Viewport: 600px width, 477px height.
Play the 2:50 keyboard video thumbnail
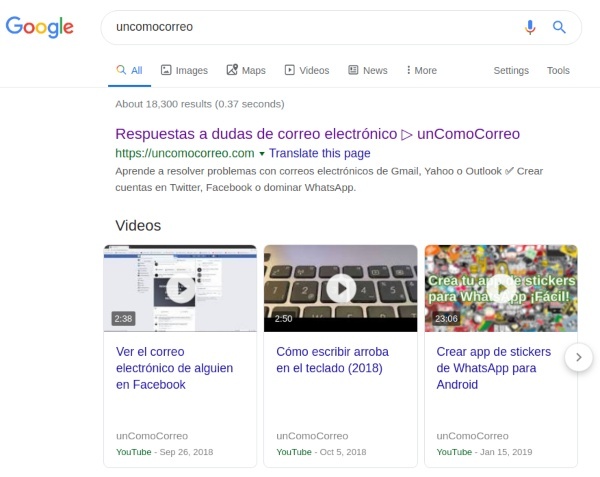point(341,288)
